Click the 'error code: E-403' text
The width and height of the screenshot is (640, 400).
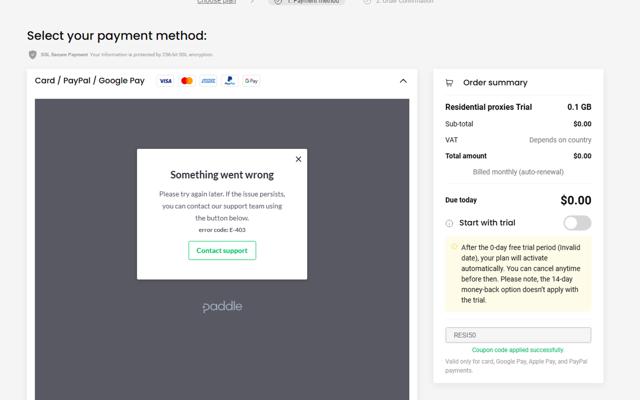(222, 230)
